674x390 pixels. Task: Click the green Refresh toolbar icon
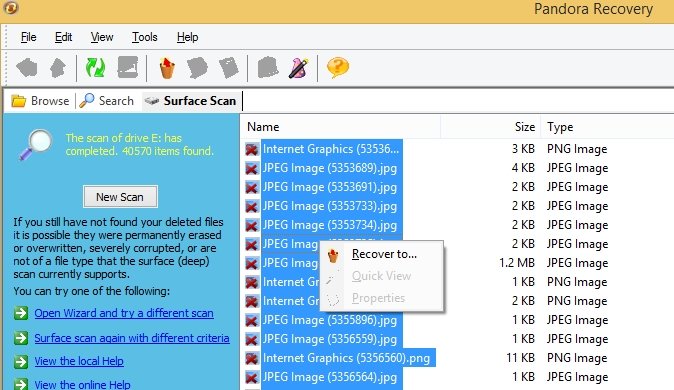pyautogui.click(x=95, y=68)
